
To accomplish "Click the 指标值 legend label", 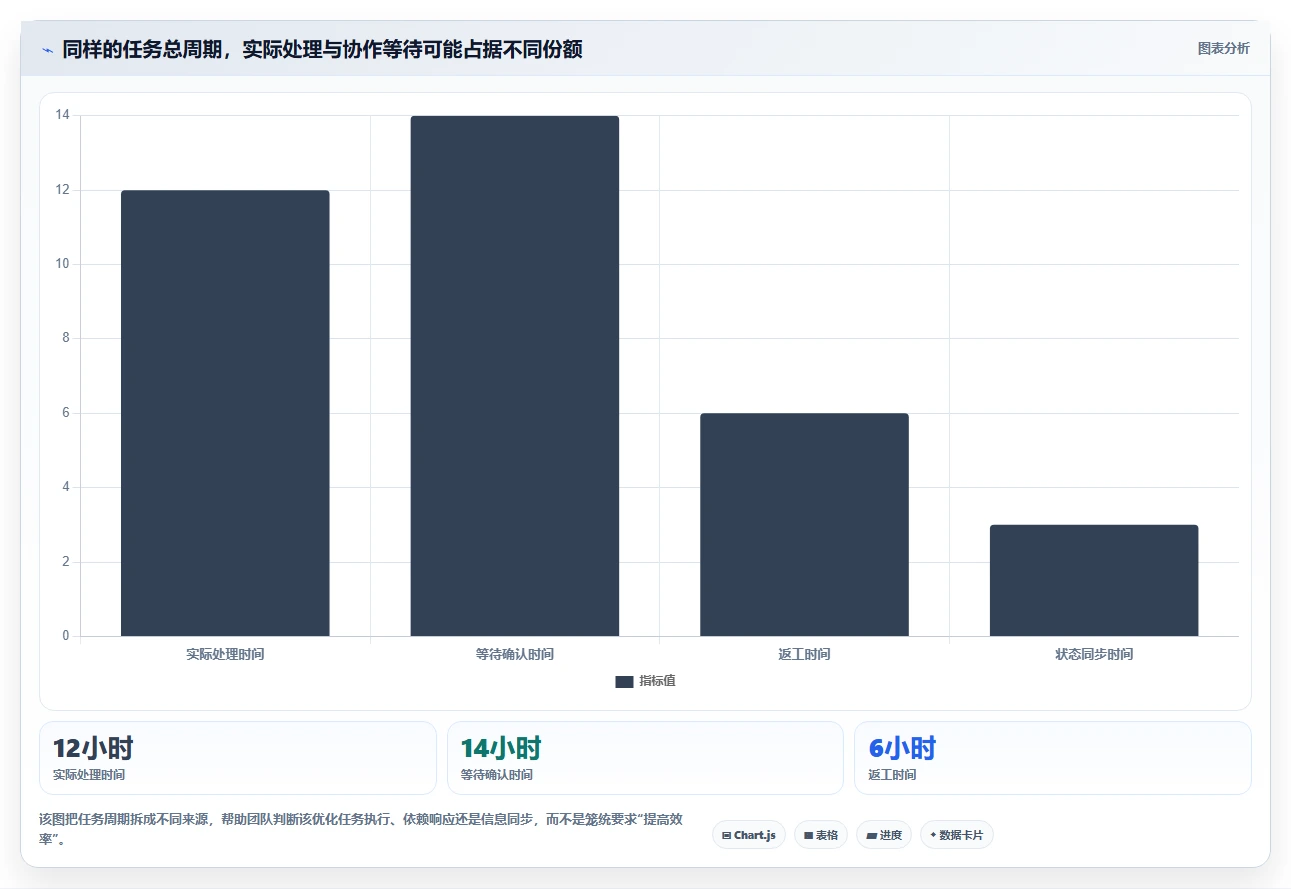I will pyautogui.click(x=657, y=681).
